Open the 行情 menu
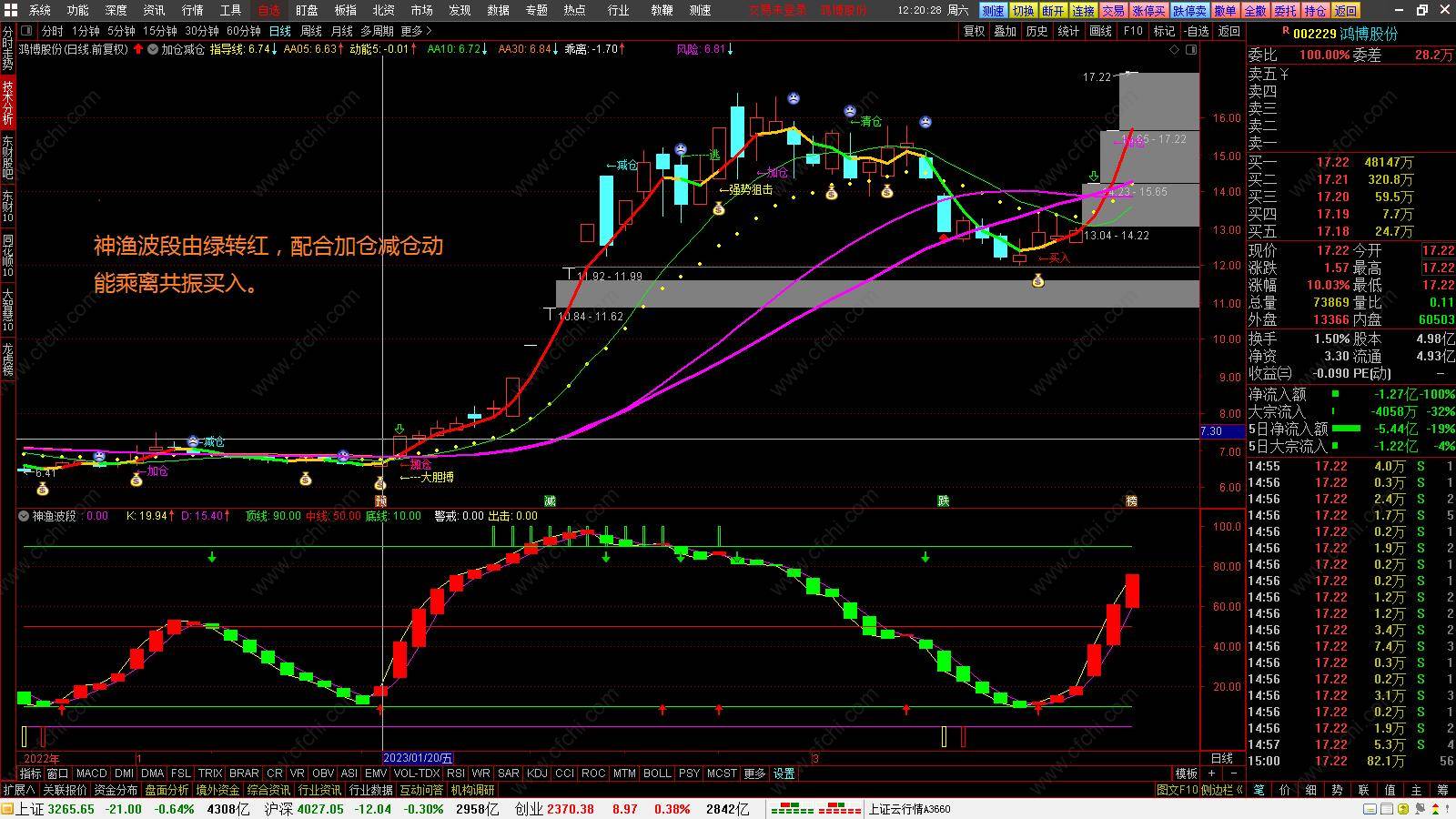 click(x=193, y=10)
